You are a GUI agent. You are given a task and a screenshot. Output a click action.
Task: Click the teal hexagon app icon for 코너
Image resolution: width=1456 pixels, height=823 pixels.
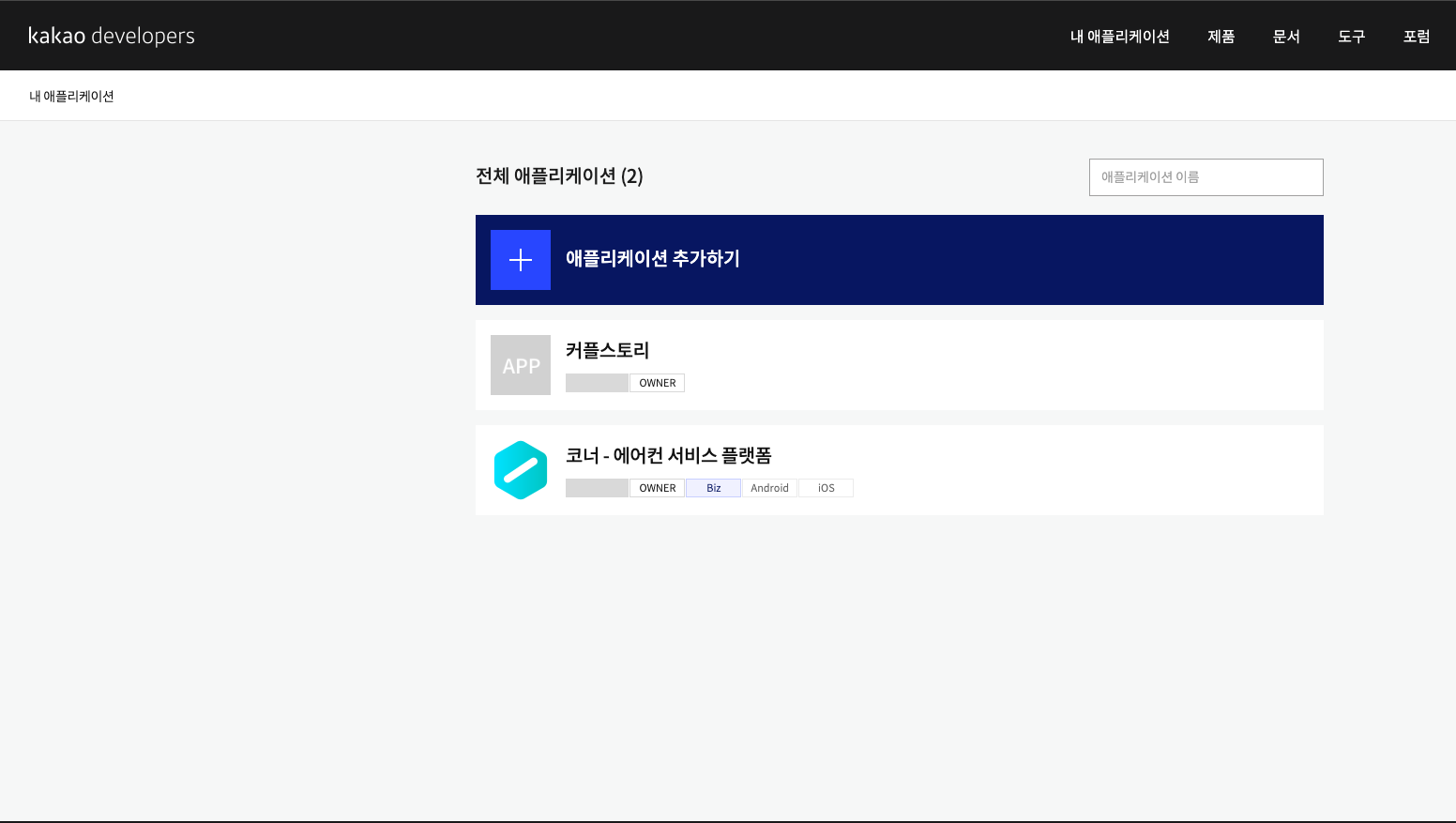[x=521, y=470]
